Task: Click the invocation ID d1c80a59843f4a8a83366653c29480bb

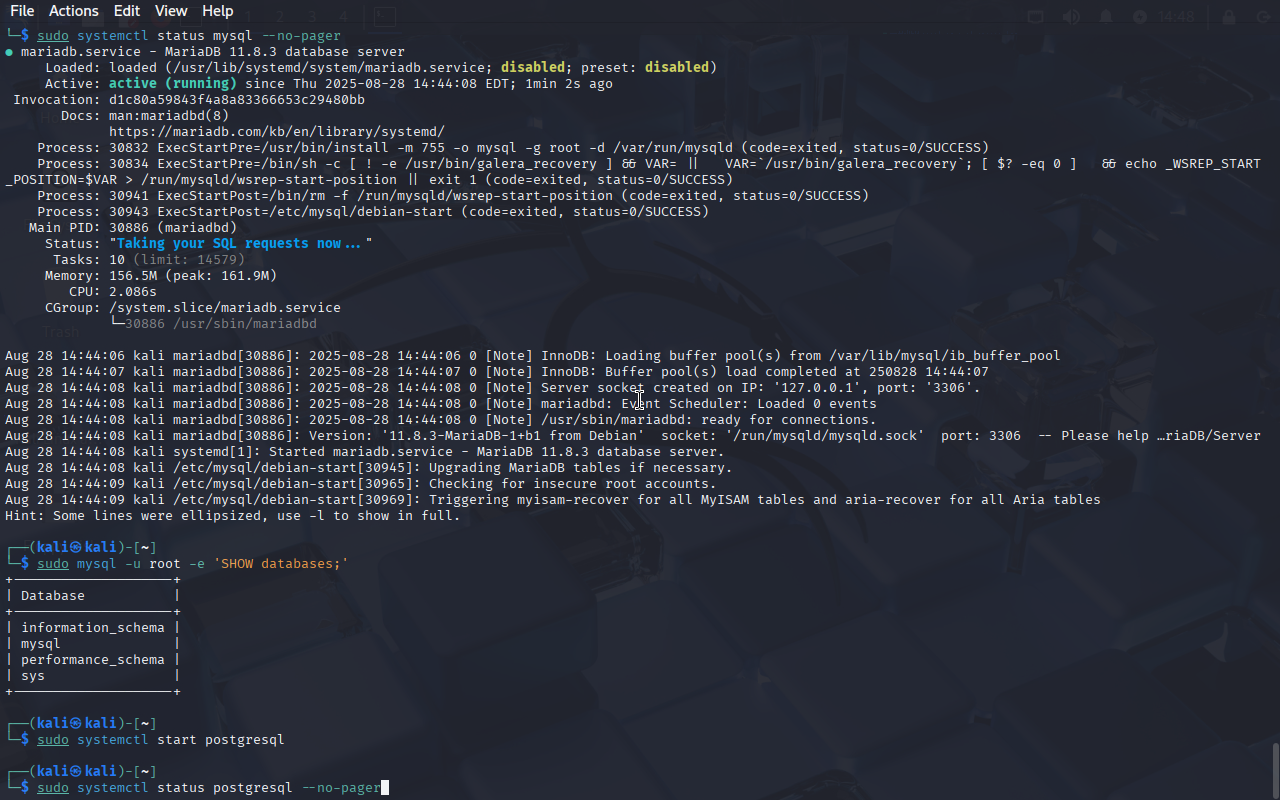Action: (x=237, y=100)
